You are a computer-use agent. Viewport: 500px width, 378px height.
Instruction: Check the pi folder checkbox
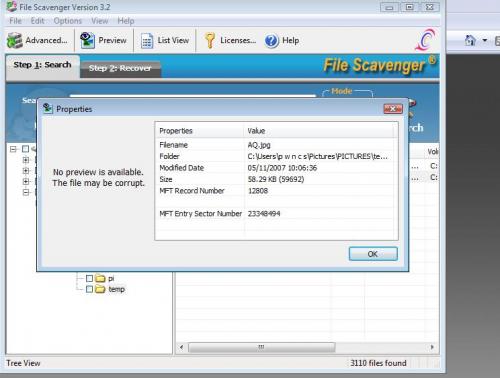(x=89, y=278)
